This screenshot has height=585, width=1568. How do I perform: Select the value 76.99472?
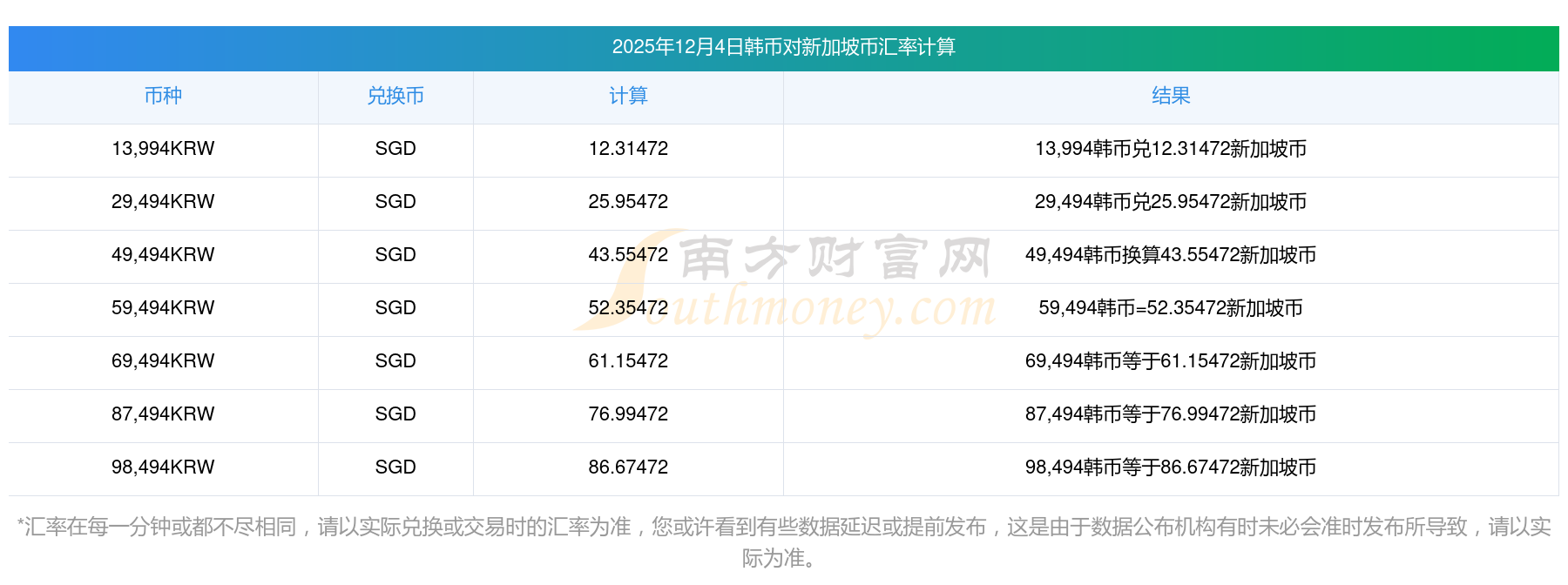(628, 414)
